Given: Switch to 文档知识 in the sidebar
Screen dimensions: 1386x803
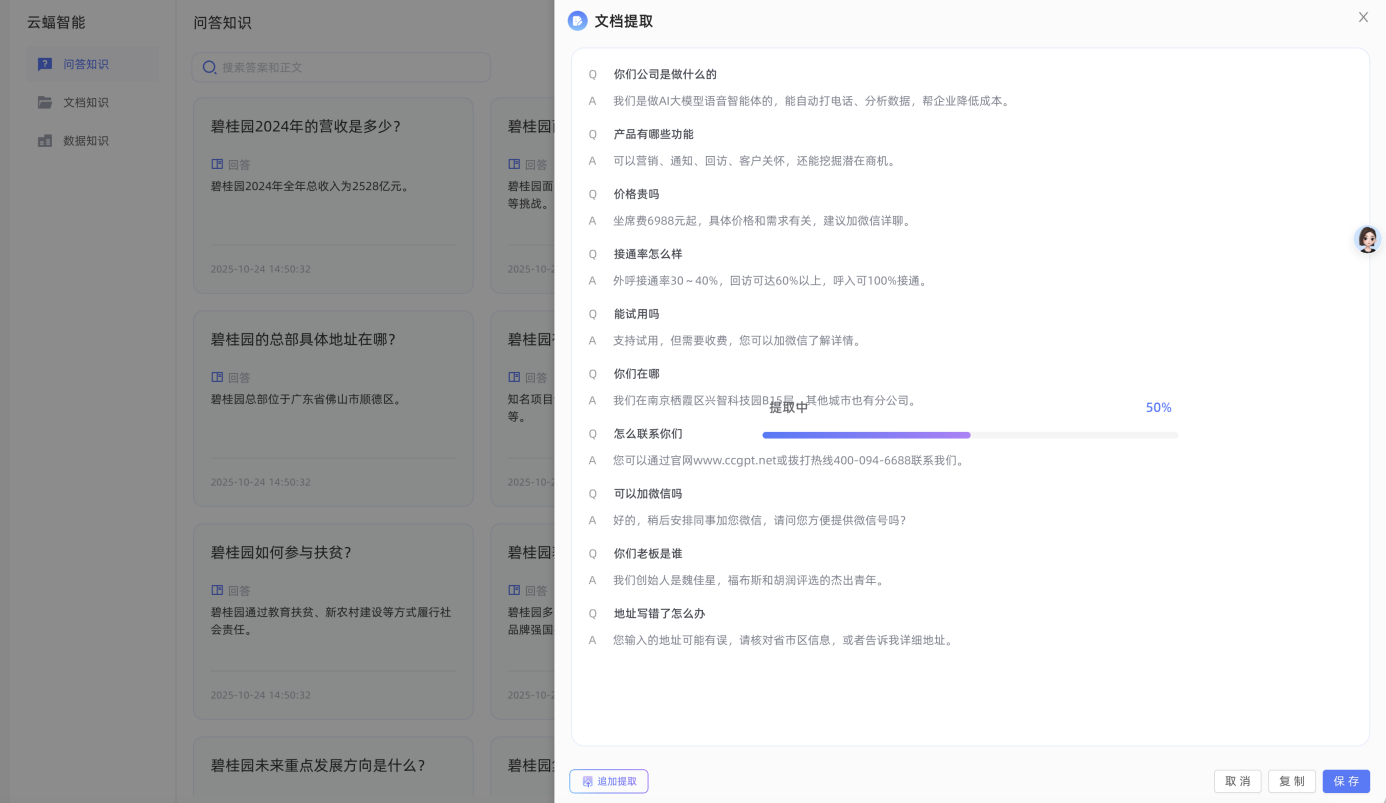Looking at the screenshot, I should point(92,102).
